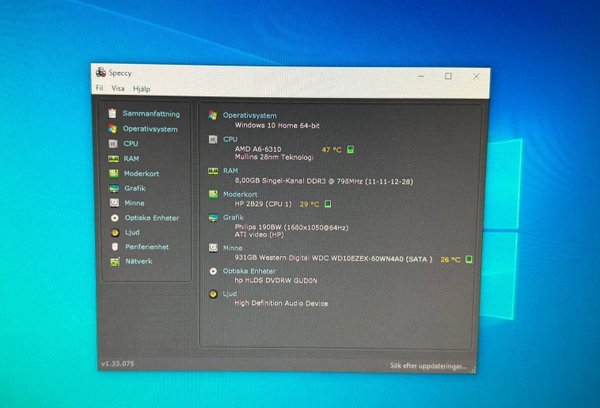Click CPU heading in summary panel
Image resolution: width=600 pixels, height=408 pixels.
230,139
